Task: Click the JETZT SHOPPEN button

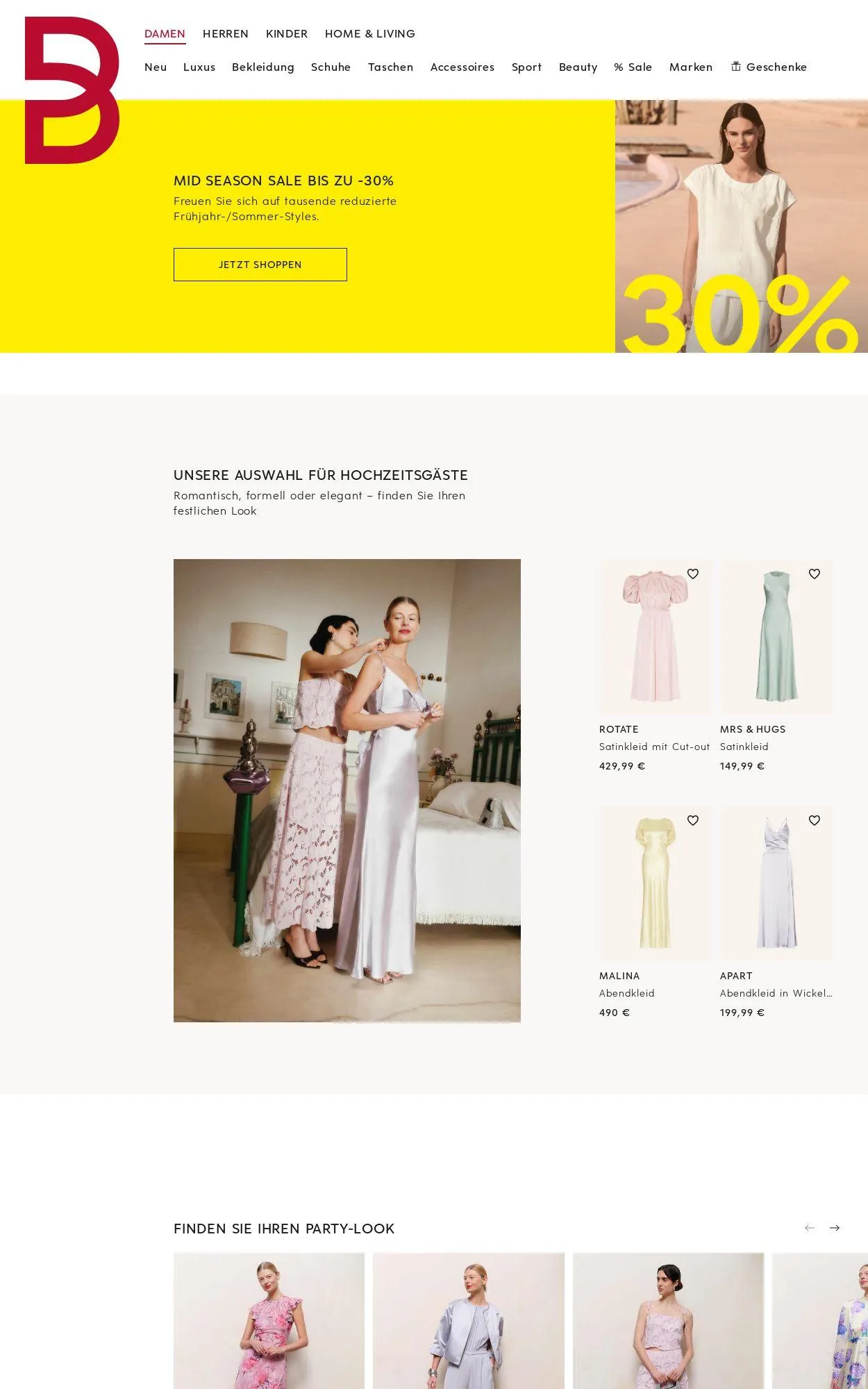Action: (x=260, y=265)
